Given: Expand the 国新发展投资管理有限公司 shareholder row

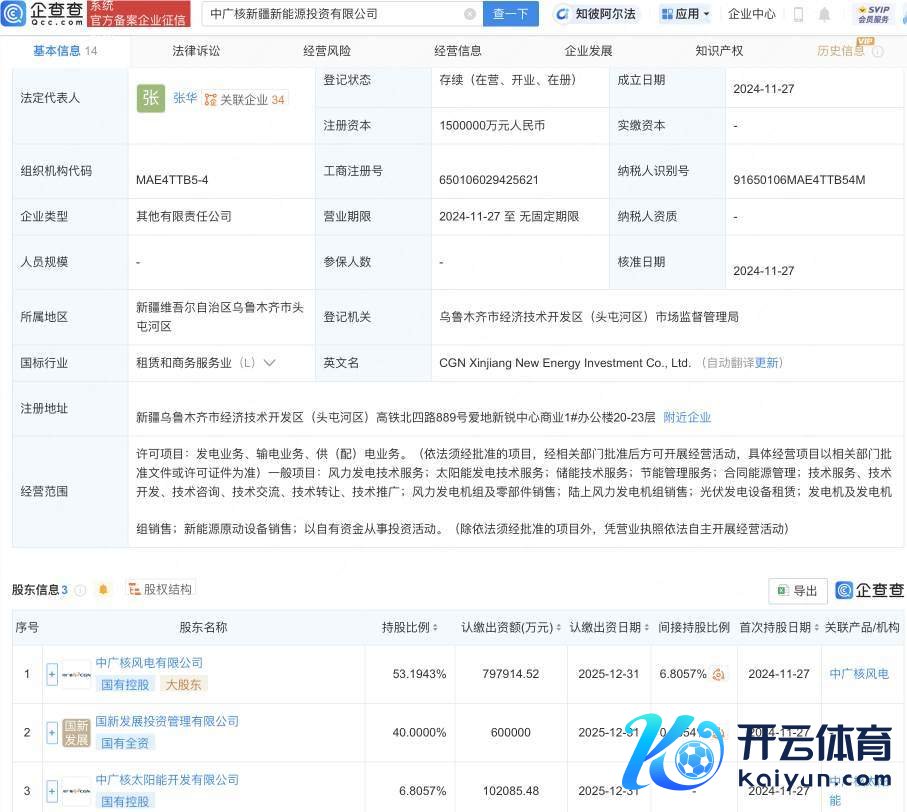Looking at the screenshot, I should coord(52,733).
